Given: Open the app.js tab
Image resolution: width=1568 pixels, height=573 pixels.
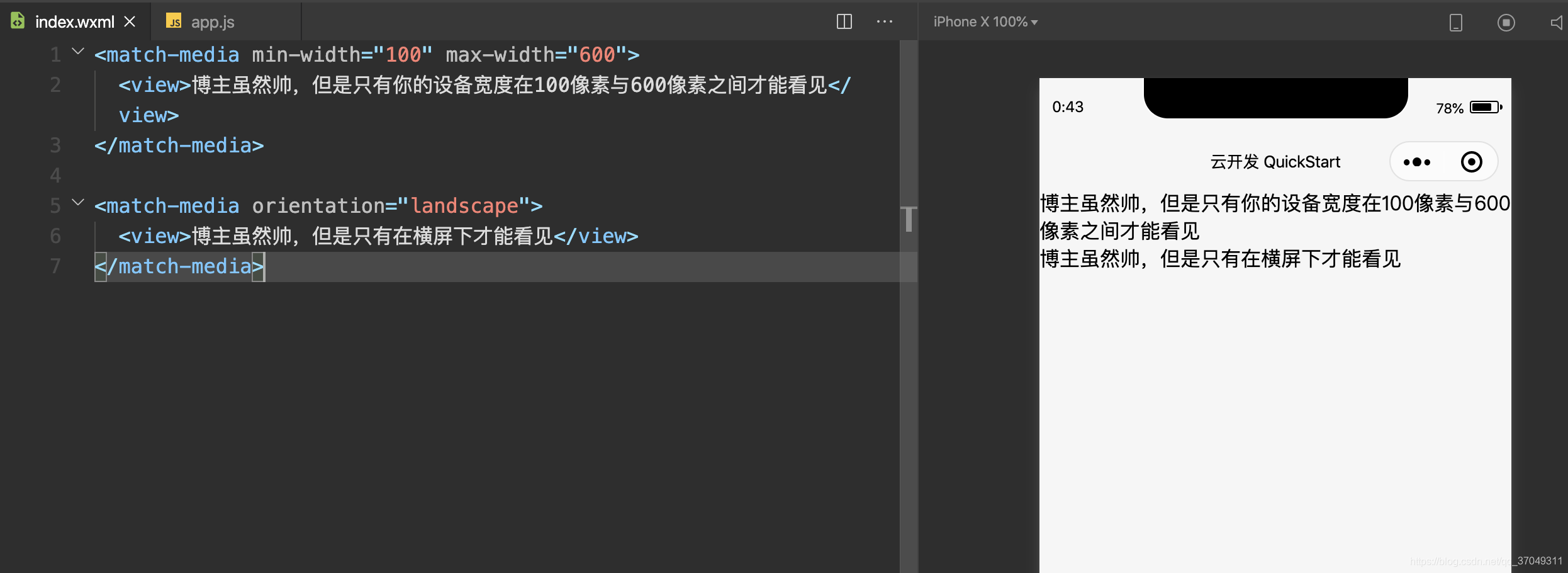Looking at the screenshot, I should tap(213, 22).
